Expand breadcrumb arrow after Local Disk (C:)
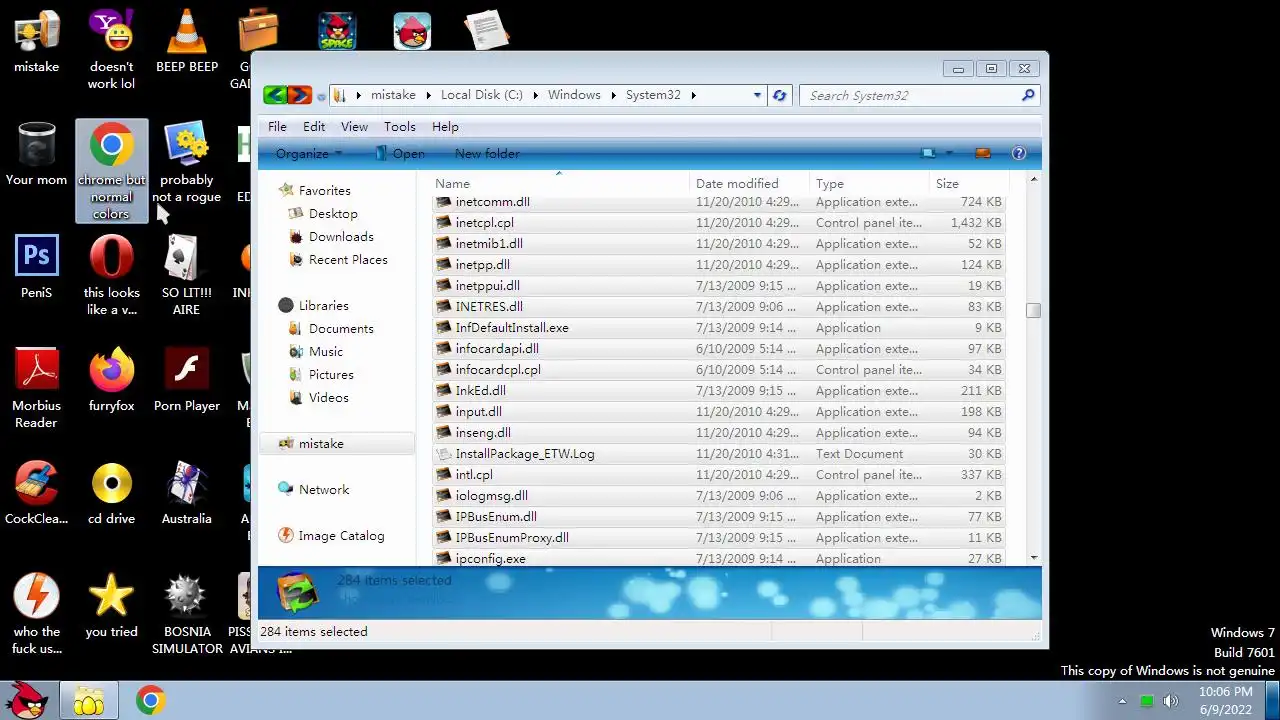 [x=535, y=95]
